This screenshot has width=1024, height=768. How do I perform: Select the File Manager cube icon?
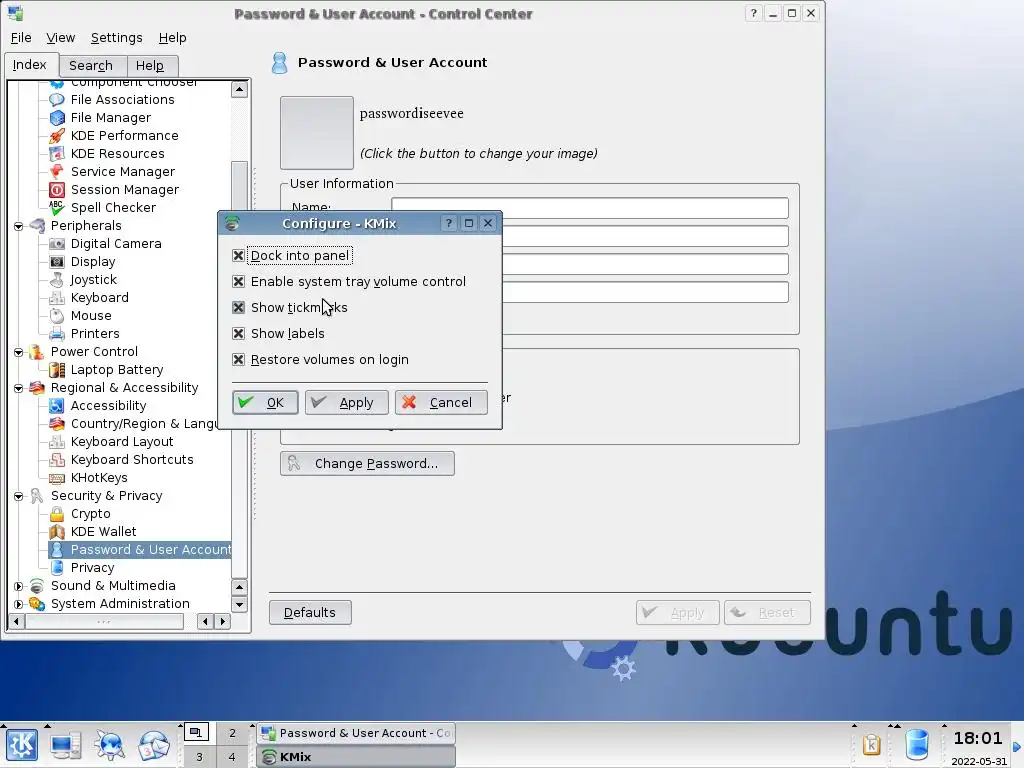coord(57,118)
